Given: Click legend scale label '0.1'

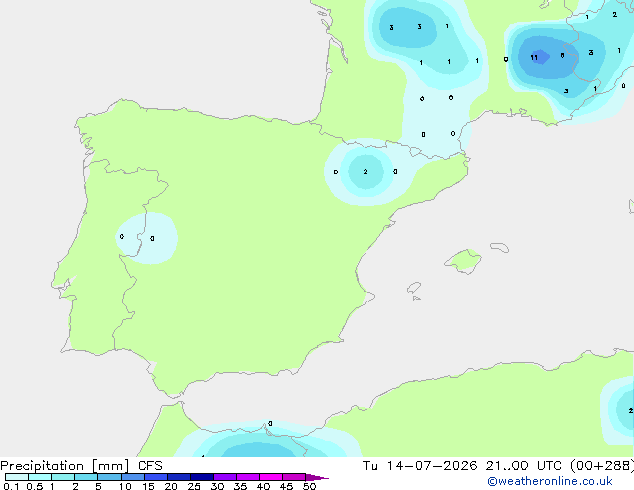Looking at the screenshot, I should pyautogui.click(x=11, y=486).
